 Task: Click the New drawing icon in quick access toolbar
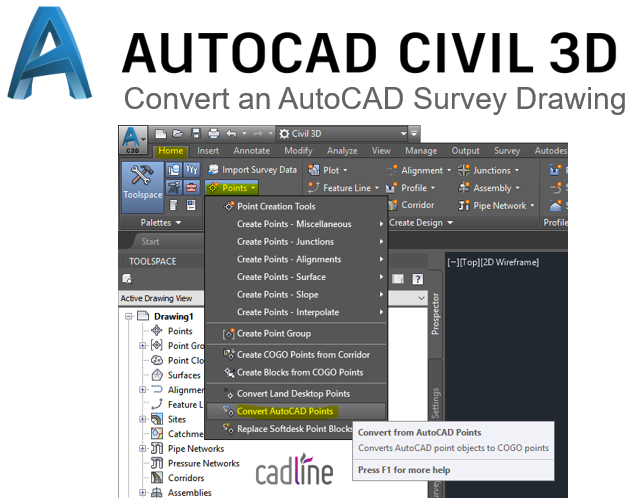pyautogui.click(x=161, y=134)
